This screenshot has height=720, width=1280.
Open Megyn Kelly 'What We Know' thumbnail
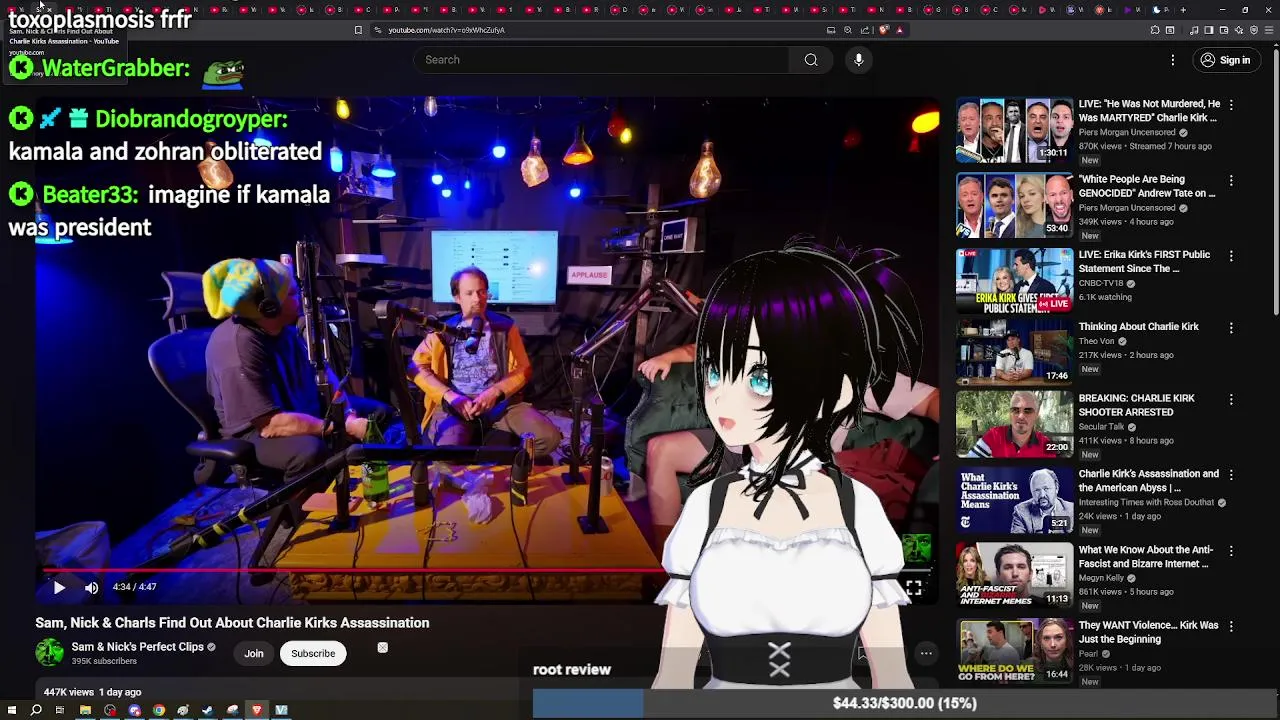[1014, 575]
